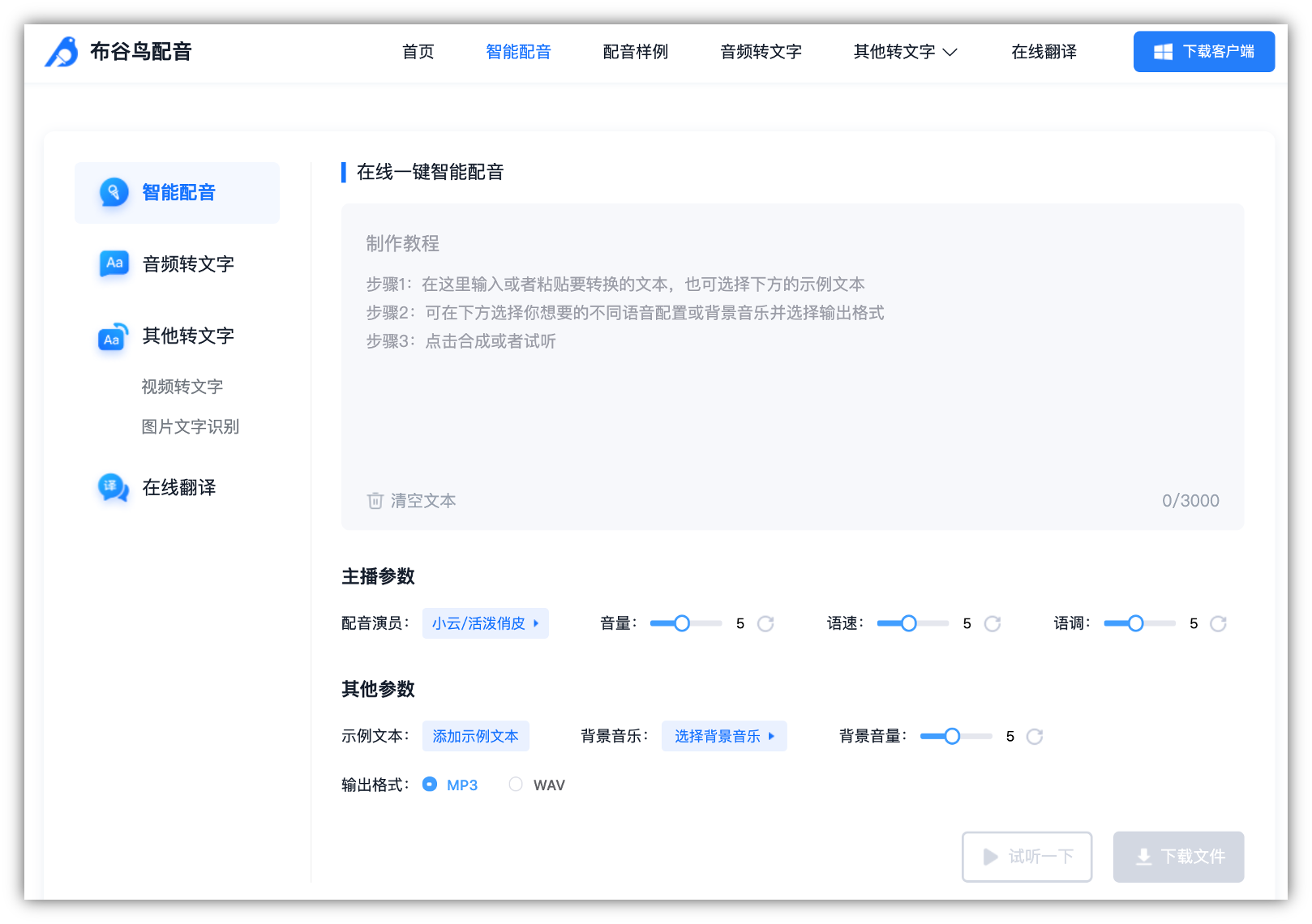Viewport: 1312px width, 924px height.
Task: Reset 语调 with its refresh icon
Action: pyautogui.click(x=1218, y=623)
